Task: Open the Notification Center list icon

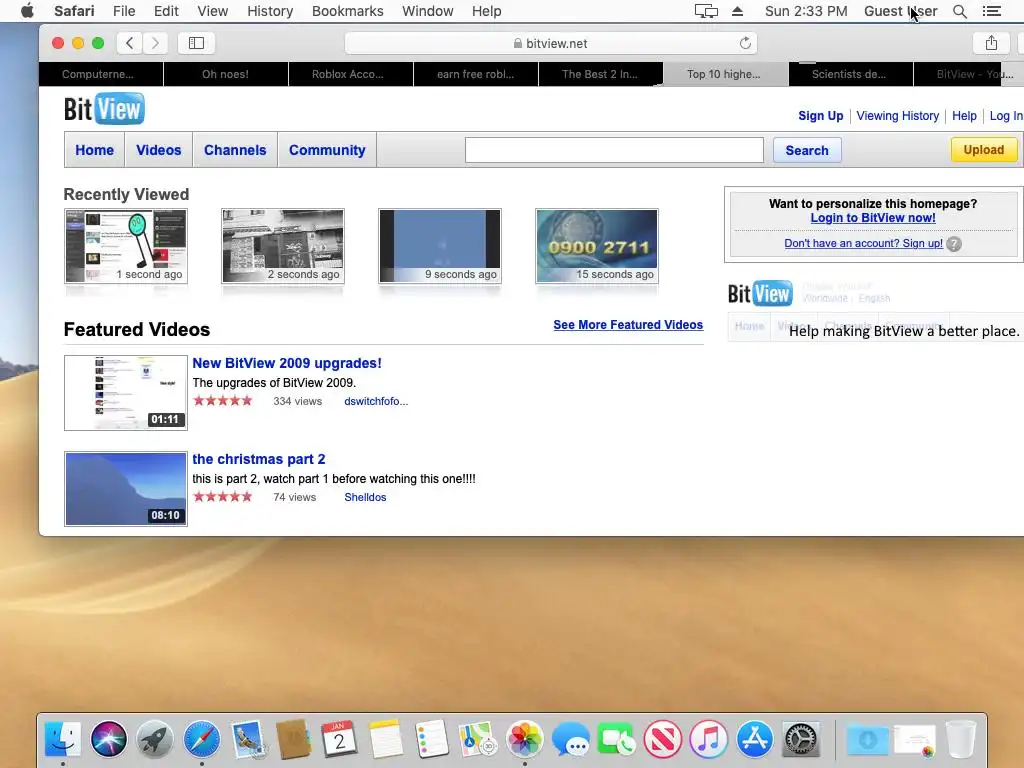Action: [991, 11]
